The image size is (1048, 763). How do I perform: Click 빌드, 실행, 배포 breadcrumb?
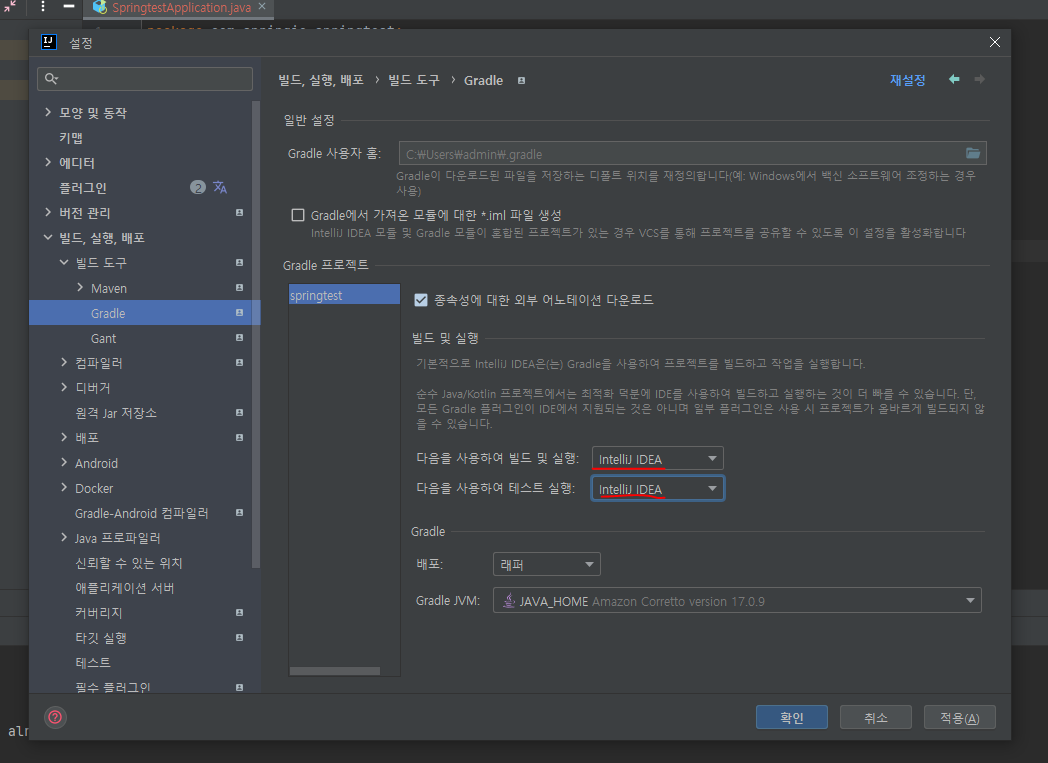(x=321, y=80)
